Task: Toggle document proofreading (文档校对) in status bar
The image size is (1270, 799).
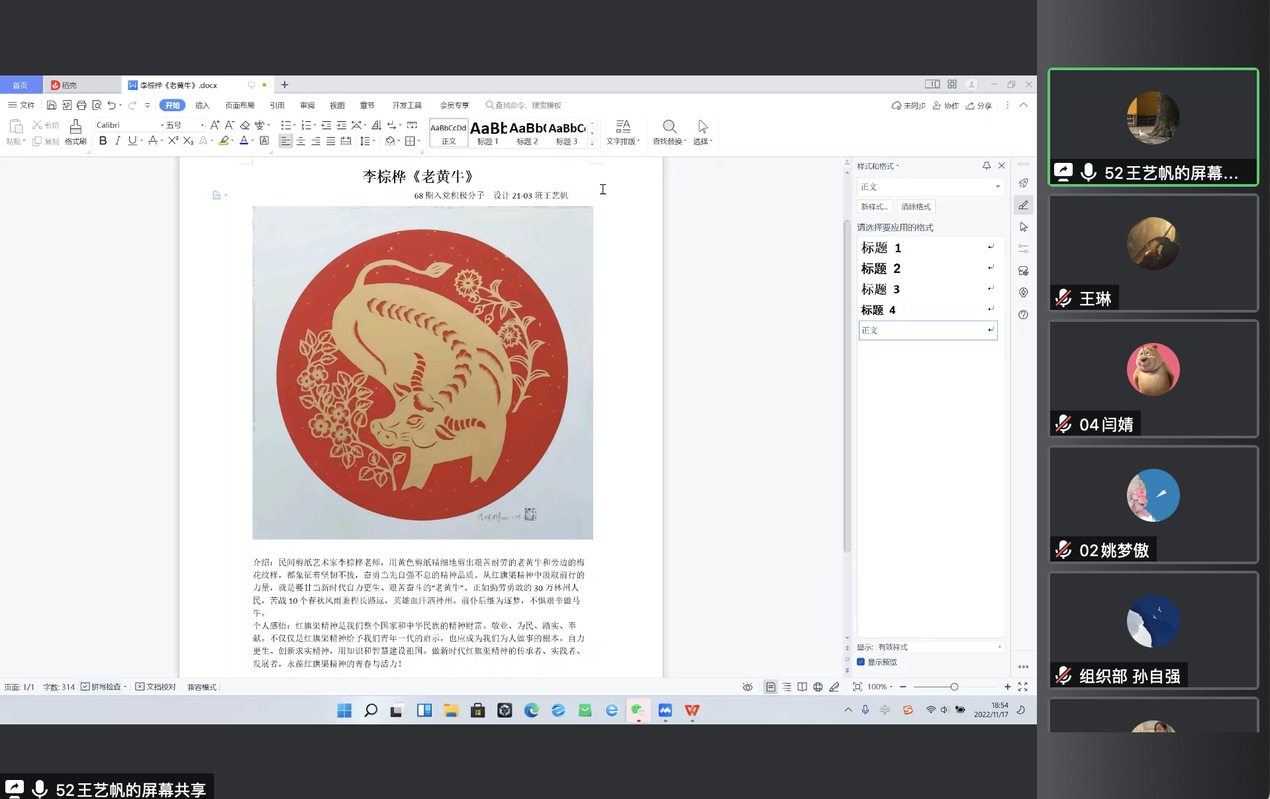Action: coord(155,687)
